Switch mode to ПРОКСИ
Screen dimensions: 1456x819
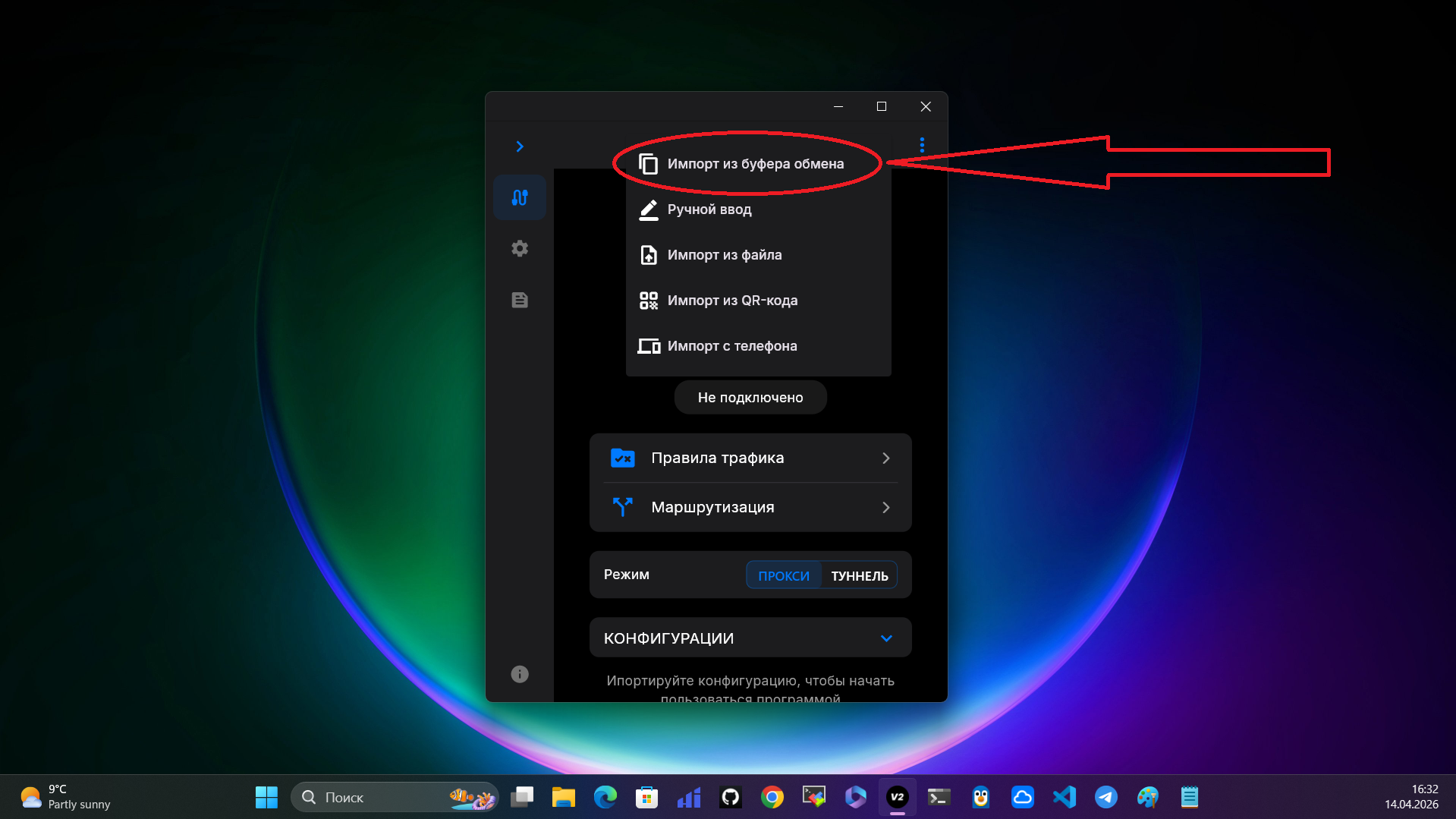click(x=784, y=575)
